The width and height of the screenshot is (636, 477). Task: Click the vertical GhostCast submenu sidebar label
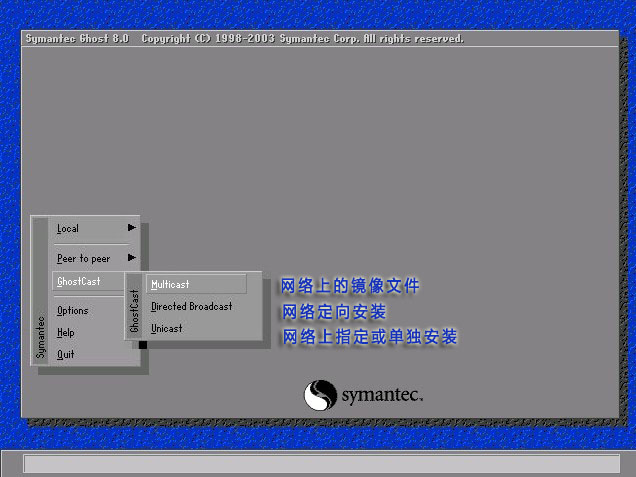[135, 313]
